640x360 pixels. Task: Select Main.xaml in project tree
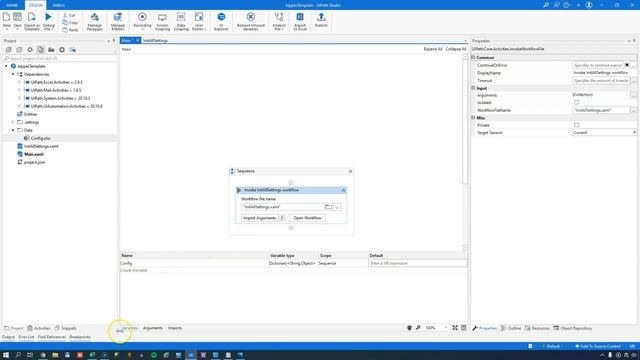click(x=33, y=154)
